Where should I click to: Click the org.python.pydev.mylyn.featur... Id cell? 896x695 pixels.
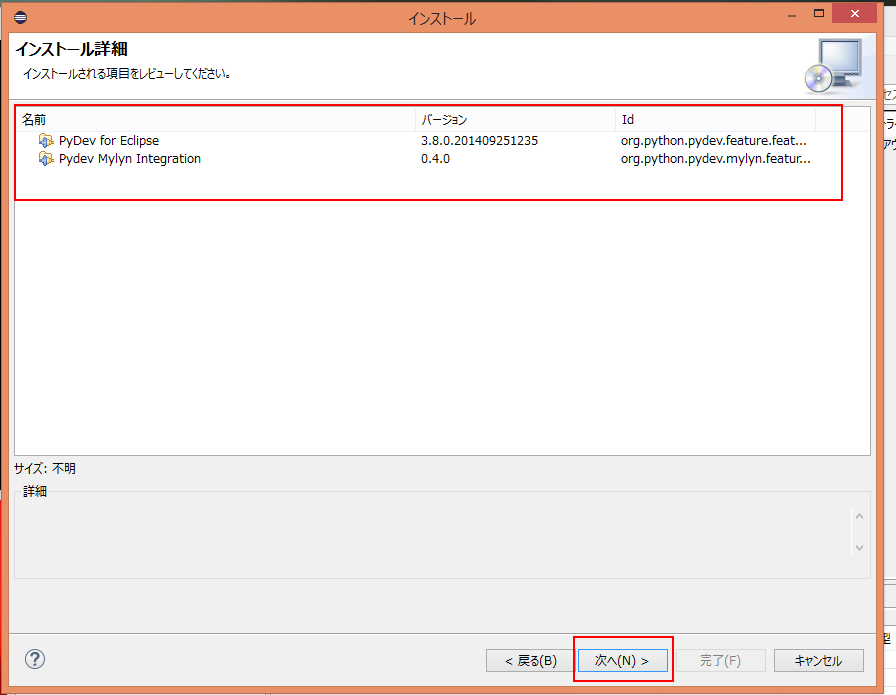pyautogui.click(x=715, y=159)
